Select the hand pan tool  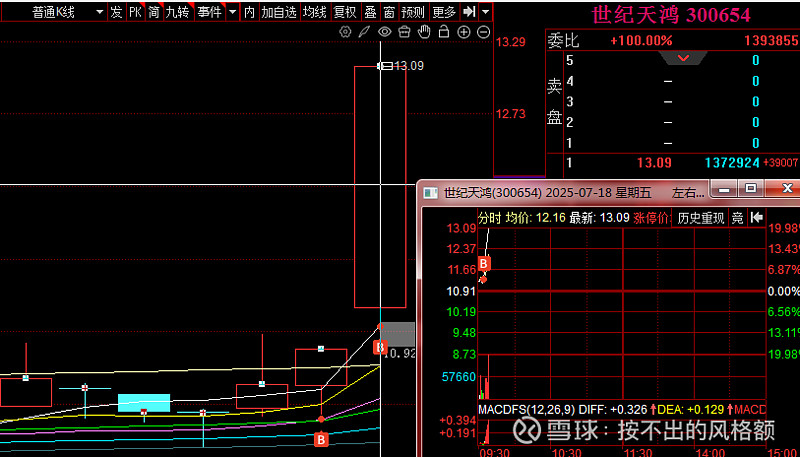pos(424,32)
